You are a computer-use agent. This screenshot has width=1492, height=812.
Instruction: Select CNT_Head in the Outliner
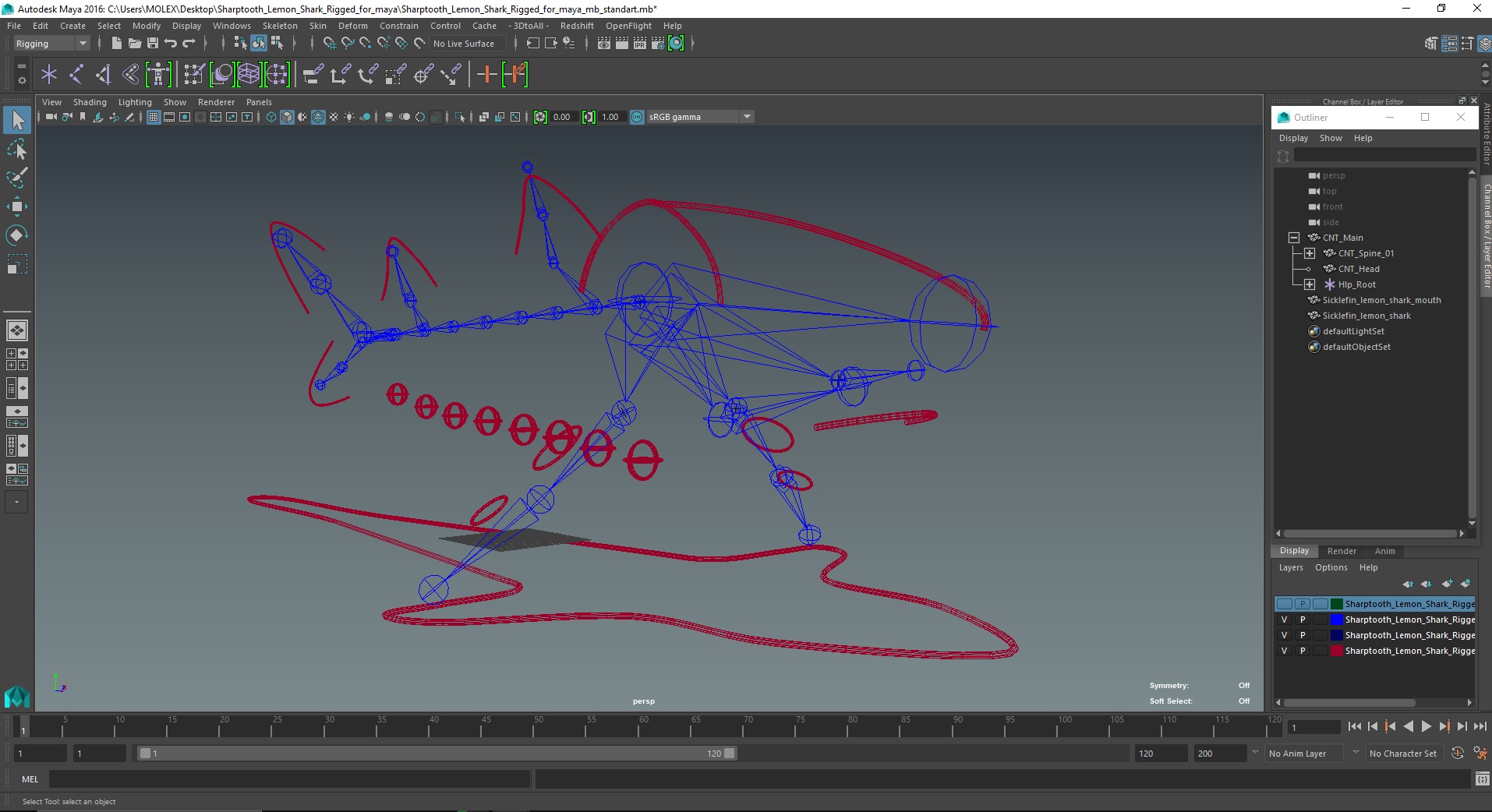[x=1359, y=269]
